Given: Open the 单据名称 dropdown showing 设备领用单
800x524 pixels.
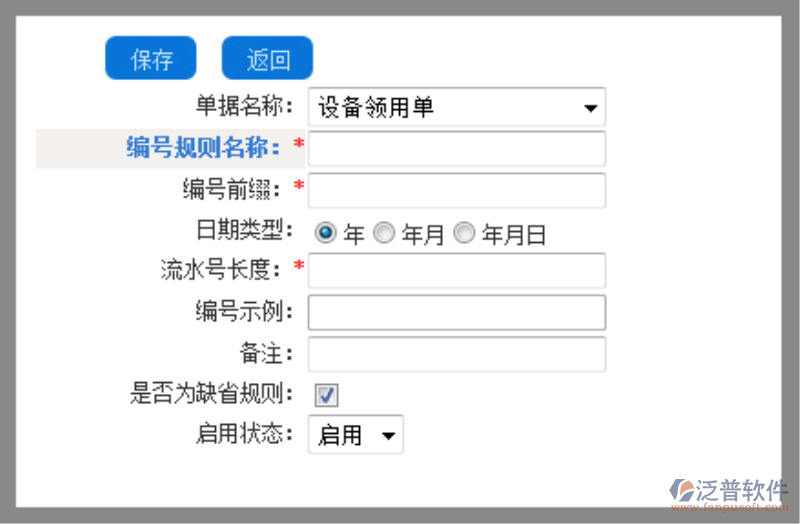Looking at the screenshot, I should click(457, 107).
